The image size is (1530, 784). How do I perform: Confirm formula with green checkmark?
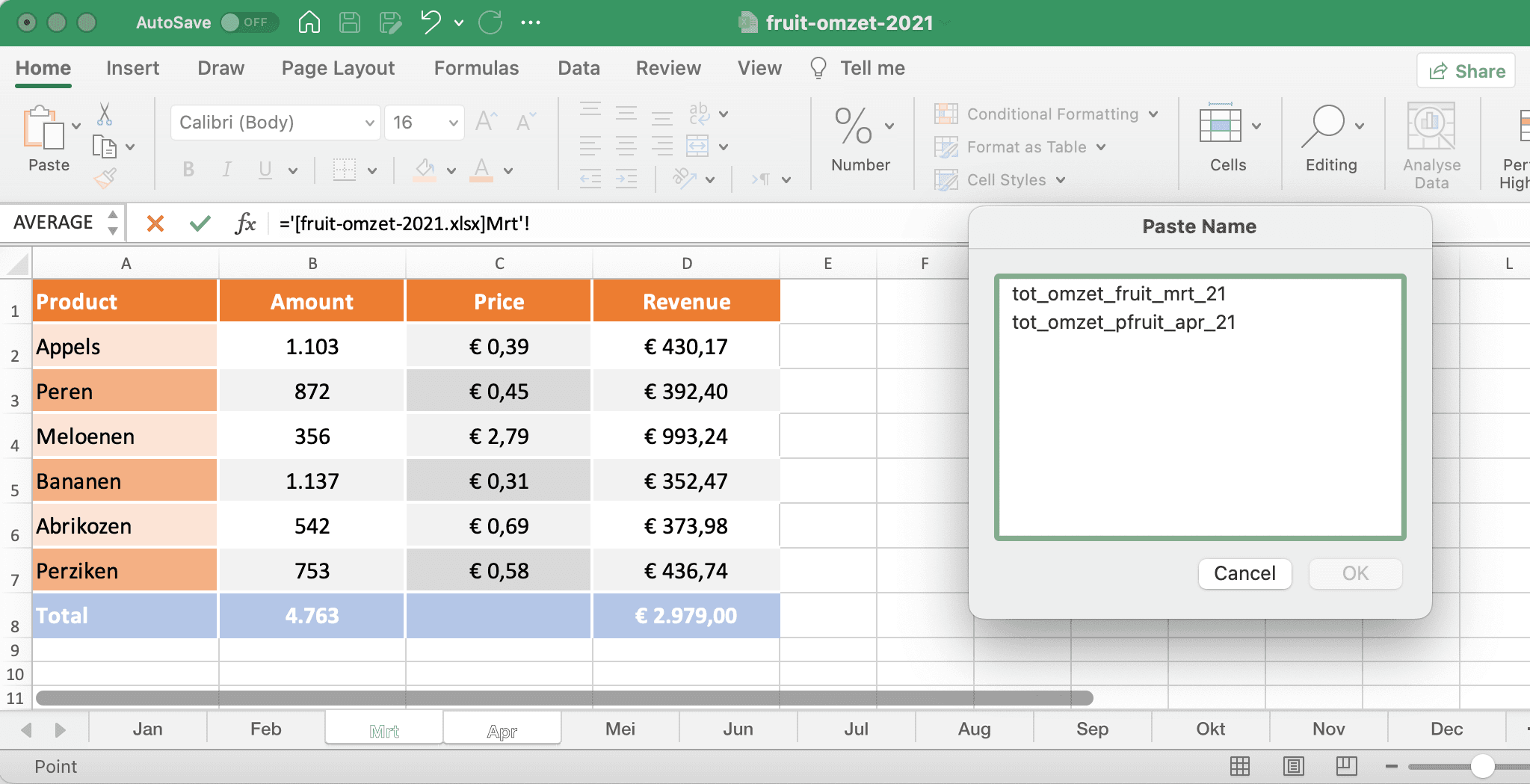(x=200, y=223)
